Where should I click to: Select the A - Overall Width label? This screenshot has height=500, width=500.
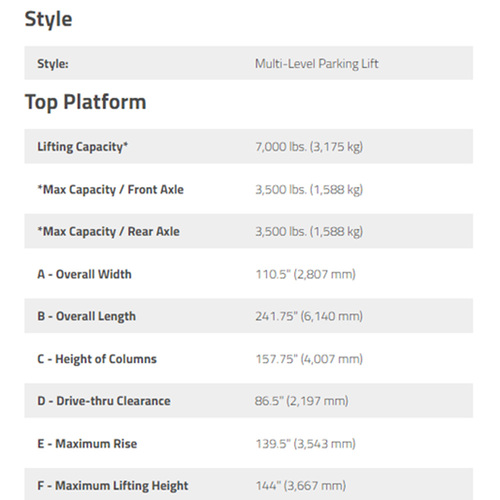tap(84, 274)
